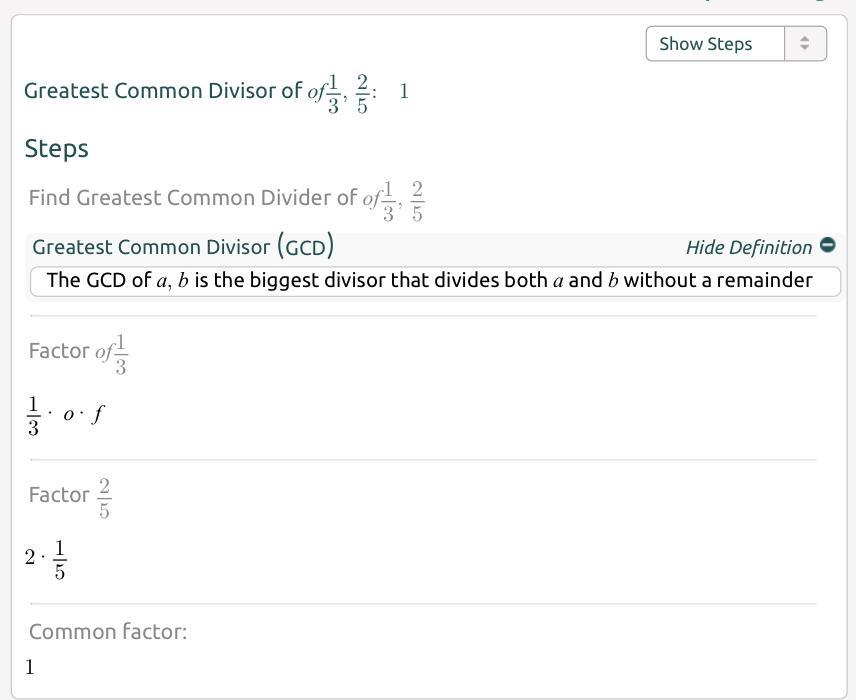Click the Steps heading
Viewport: 856px width, 700px height.
[x=56, y=149]
